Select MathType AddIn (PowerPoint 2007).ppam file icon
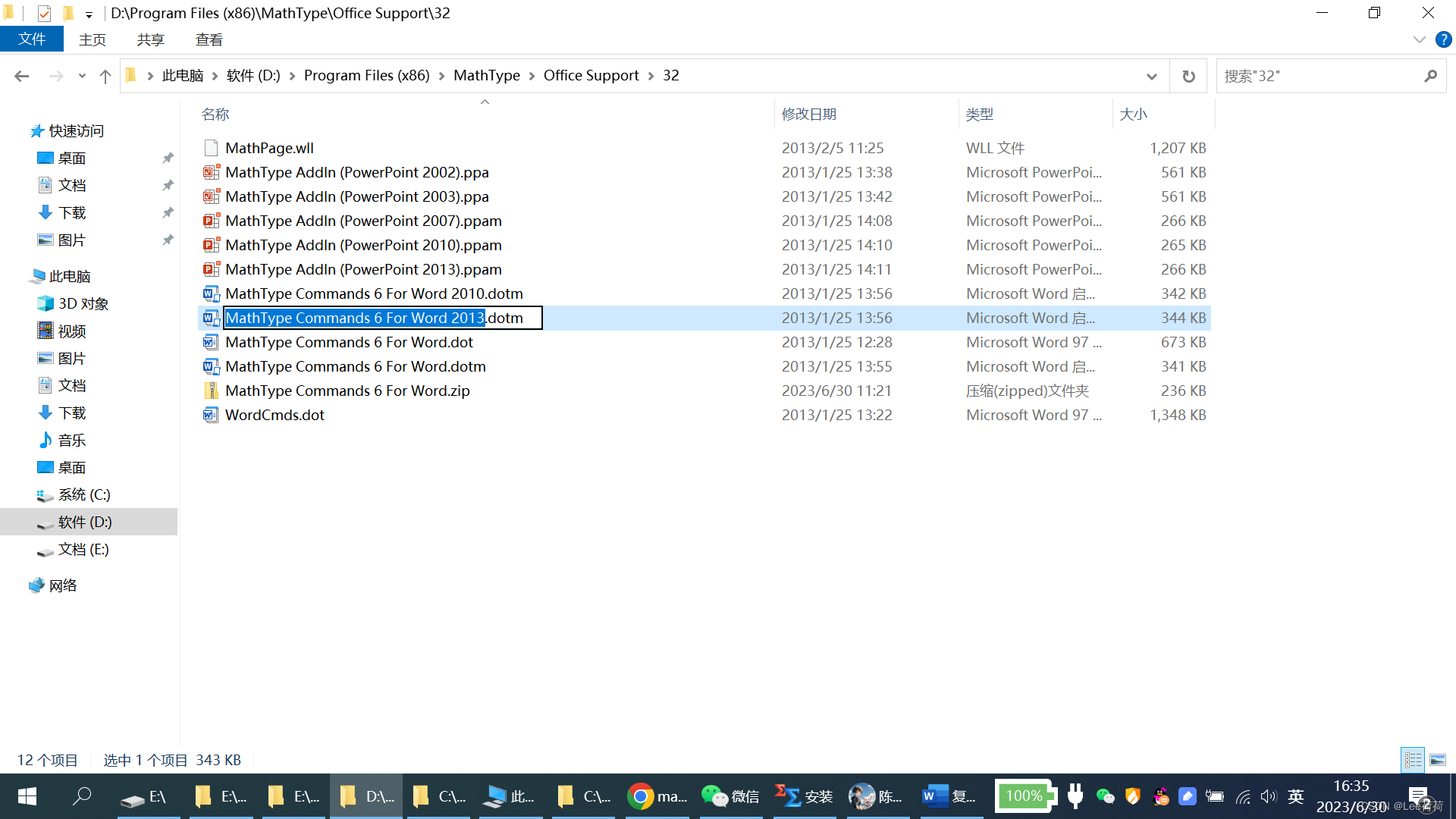Viewport: 1456px width, 819px height. point(211,221)
